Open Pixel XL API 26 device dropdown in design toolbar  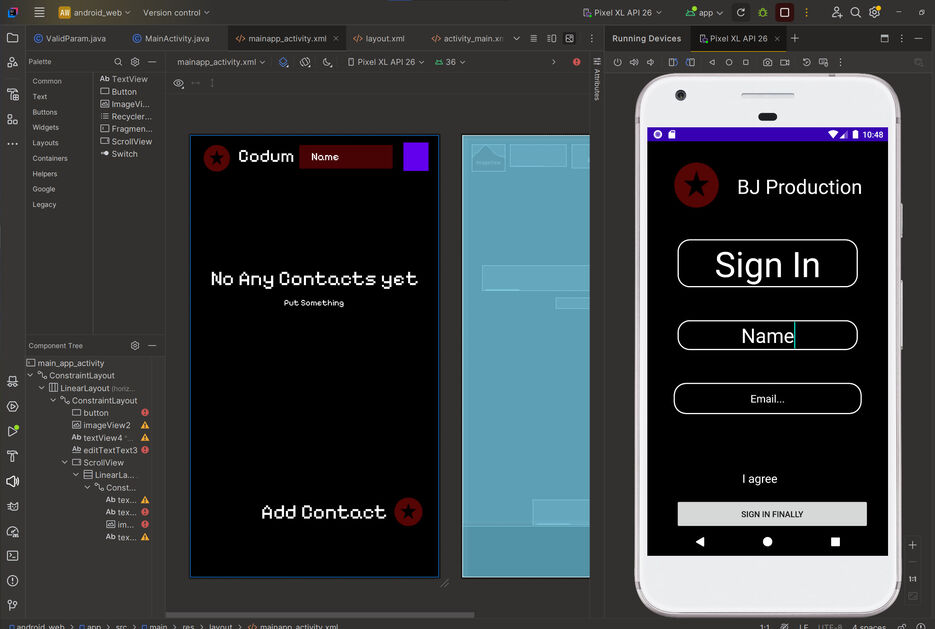386,62
